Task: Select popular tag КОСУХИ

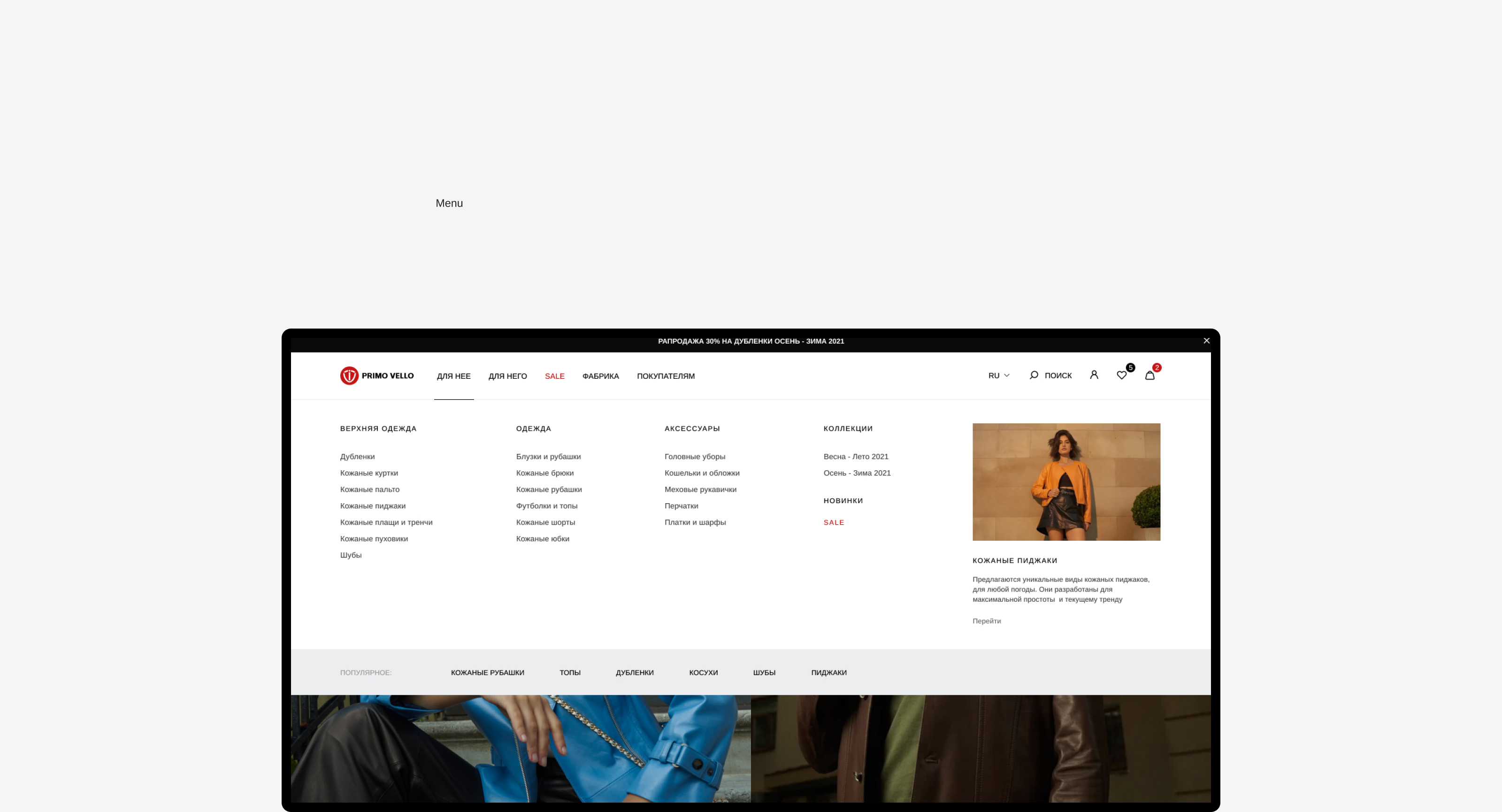Action: click(703, 672)
